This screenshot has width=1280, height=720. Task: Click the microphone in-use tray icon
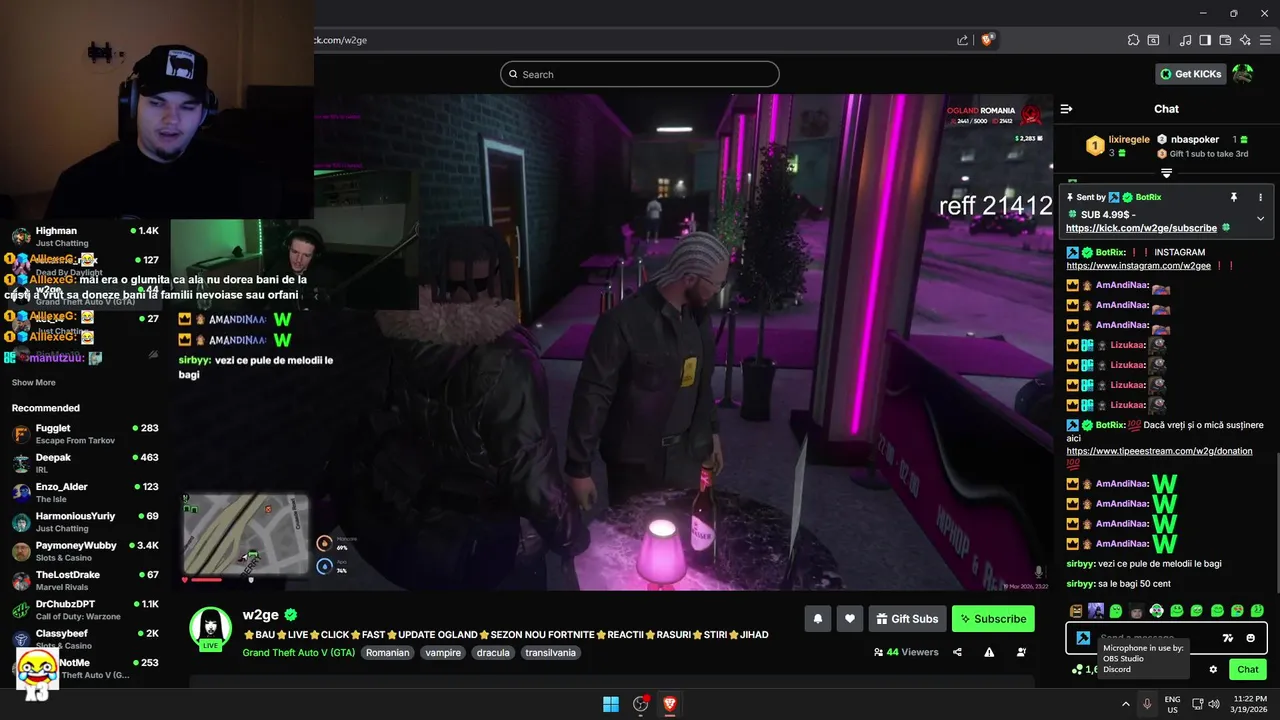click(x=1147, y=704)
